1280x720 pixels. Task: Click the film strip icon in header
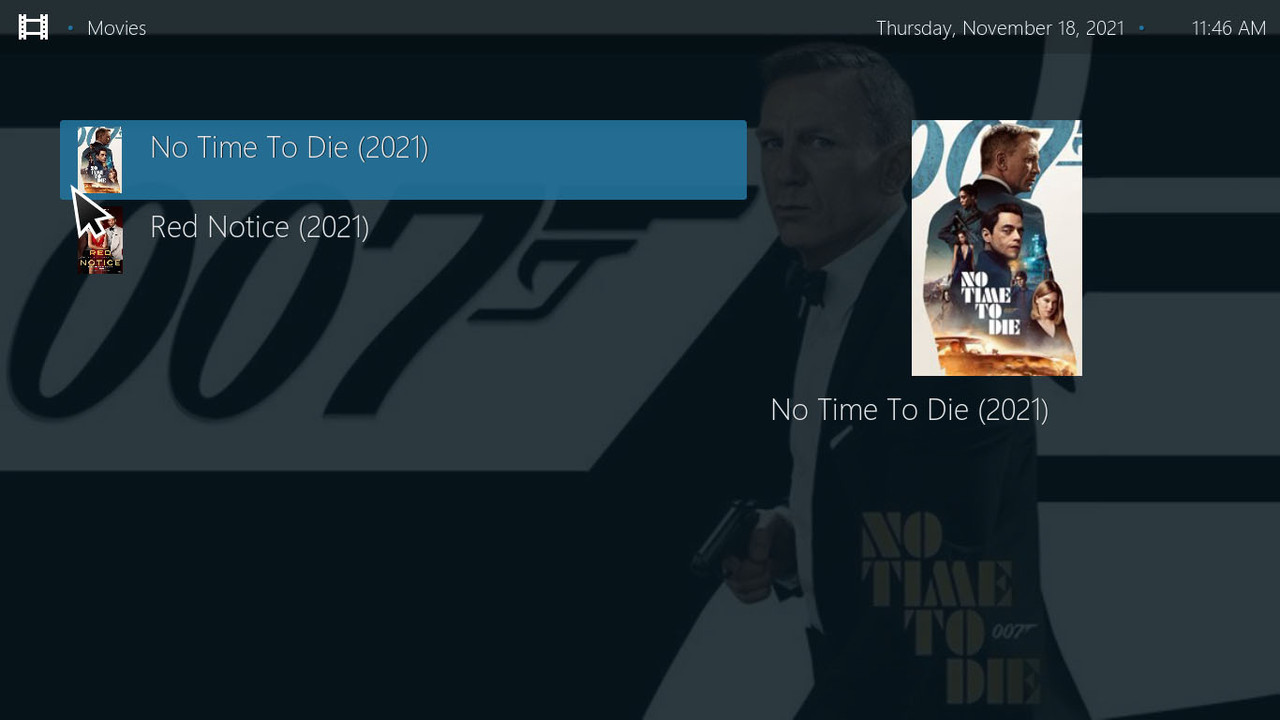pyautogui.click(x=33, y=28)
